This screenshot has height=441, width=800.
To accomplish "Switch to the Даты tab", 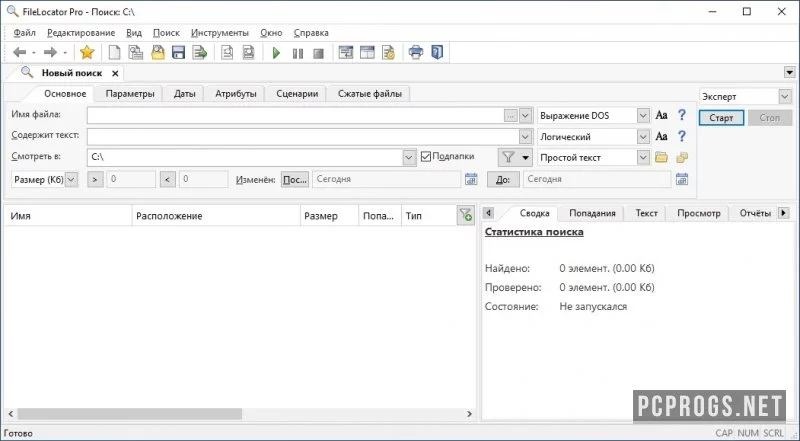I will click(185, 93).
